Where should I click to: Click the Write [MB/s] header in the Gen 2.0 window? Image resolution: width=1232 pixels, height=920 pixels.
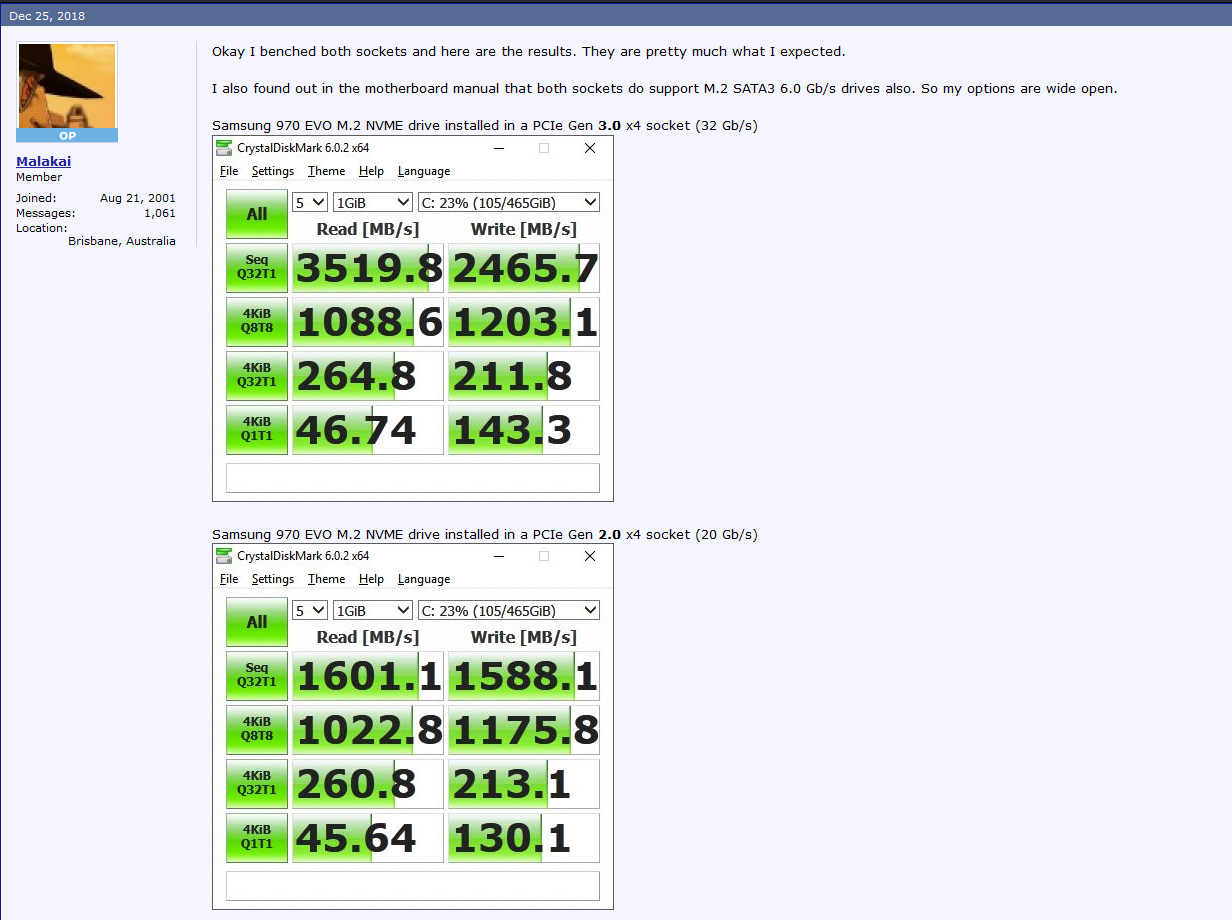point(524,637)
